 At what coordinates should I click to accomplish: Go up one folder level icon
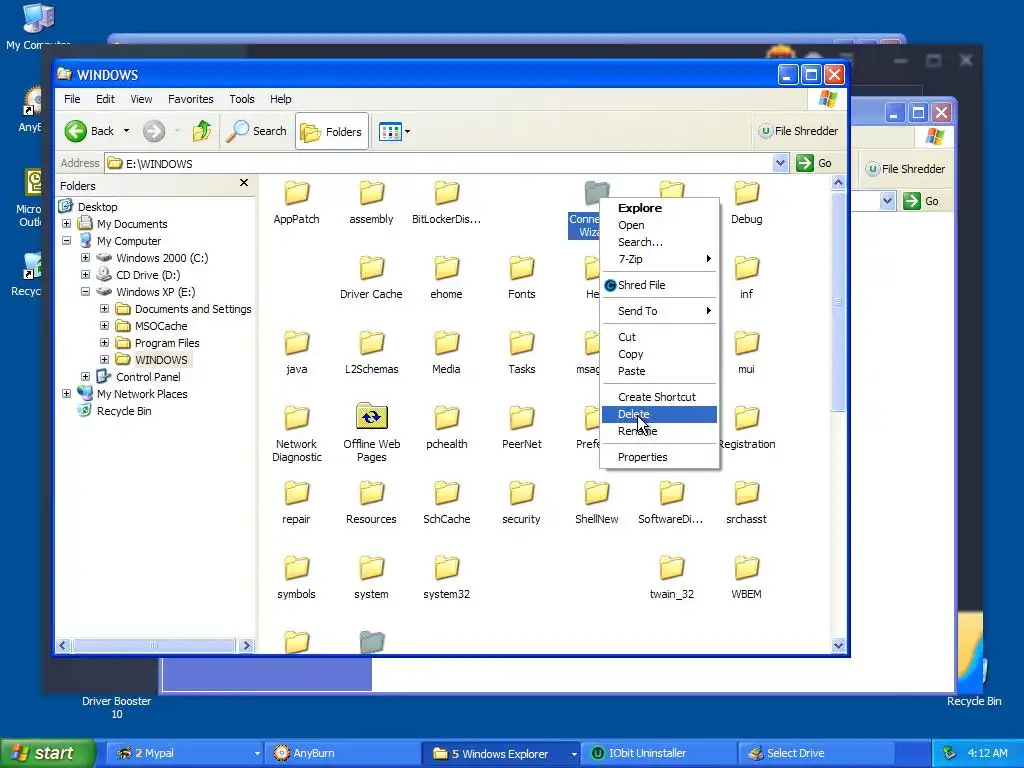202,131
